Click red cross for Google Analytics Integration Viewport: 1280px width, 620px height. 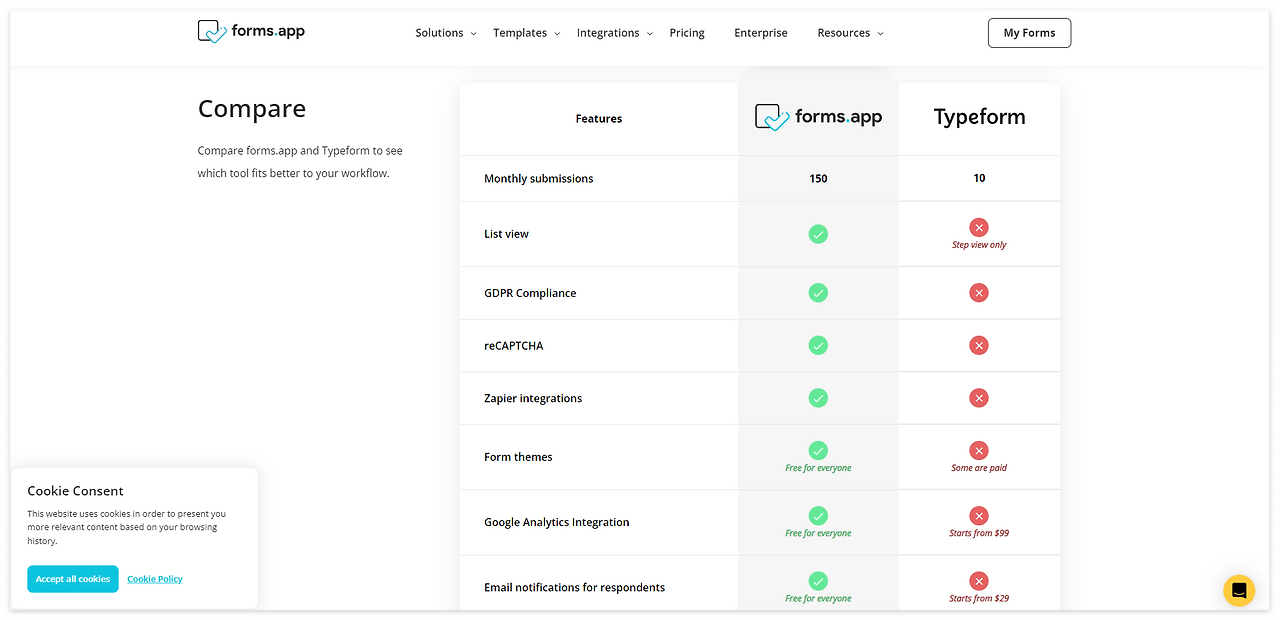pos(979,516)
